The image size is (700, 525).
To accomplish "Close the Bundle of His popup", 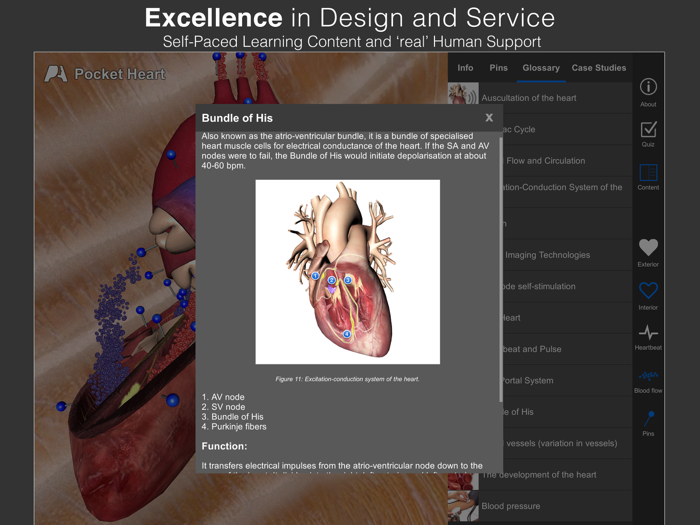I will click(489, 118).
